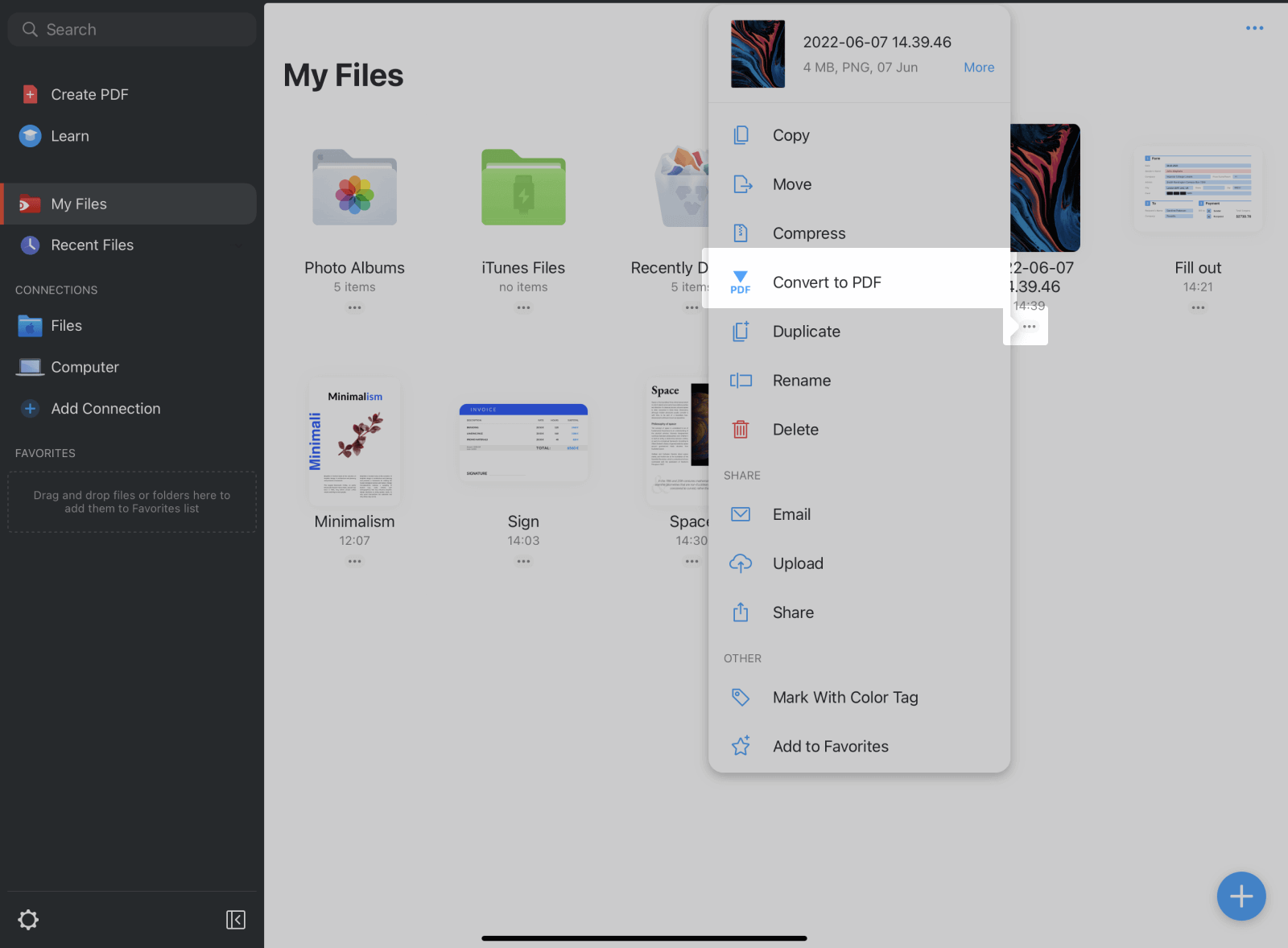This screenshot has width=1288, height=948.
Task: Open the Minimalism document thumbnail
Action: click(x=354, y=443)
